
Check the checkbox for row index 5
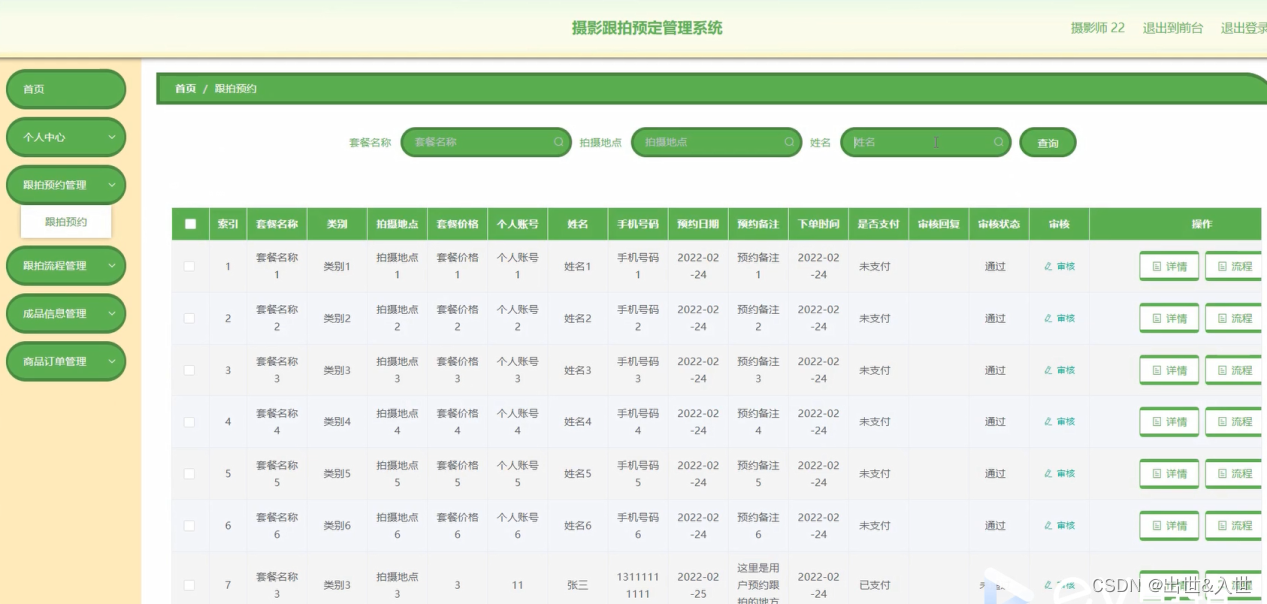tap(190, 473)
